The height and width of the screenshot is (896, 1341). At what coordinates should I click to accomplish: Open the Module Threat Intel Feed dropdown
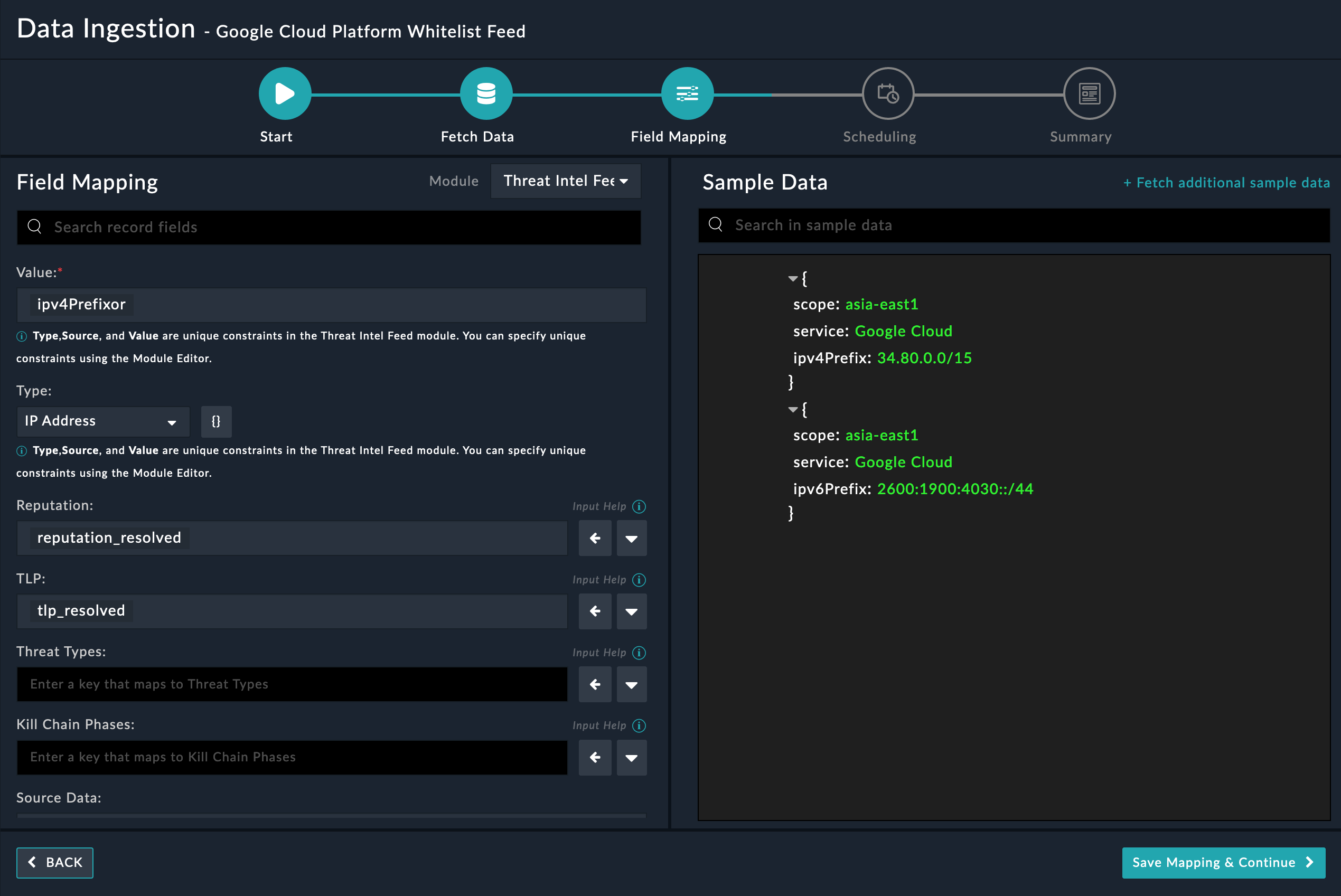tap(565, 181)
